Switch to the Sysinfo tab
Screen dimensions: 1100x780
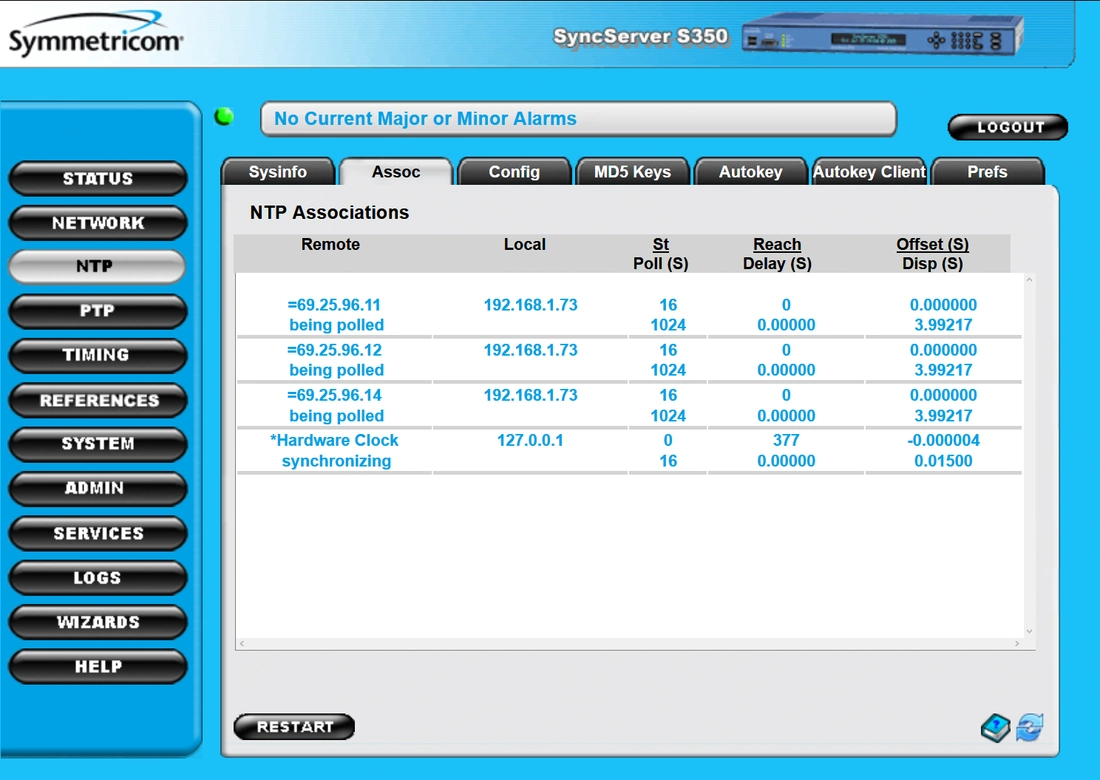[x=278, y=172]
